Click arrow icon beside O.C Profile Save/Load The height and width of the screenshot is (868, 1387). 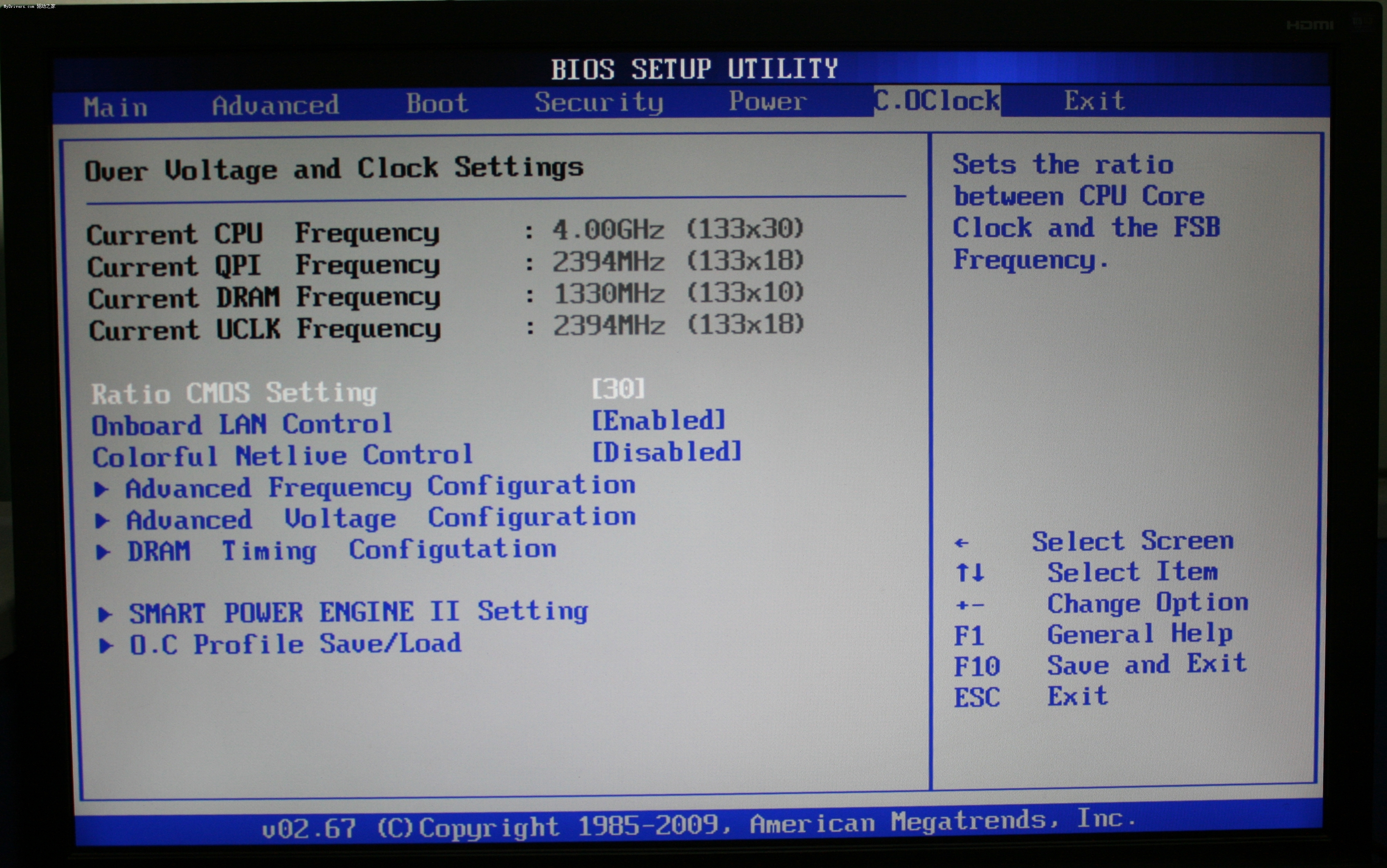106,646
